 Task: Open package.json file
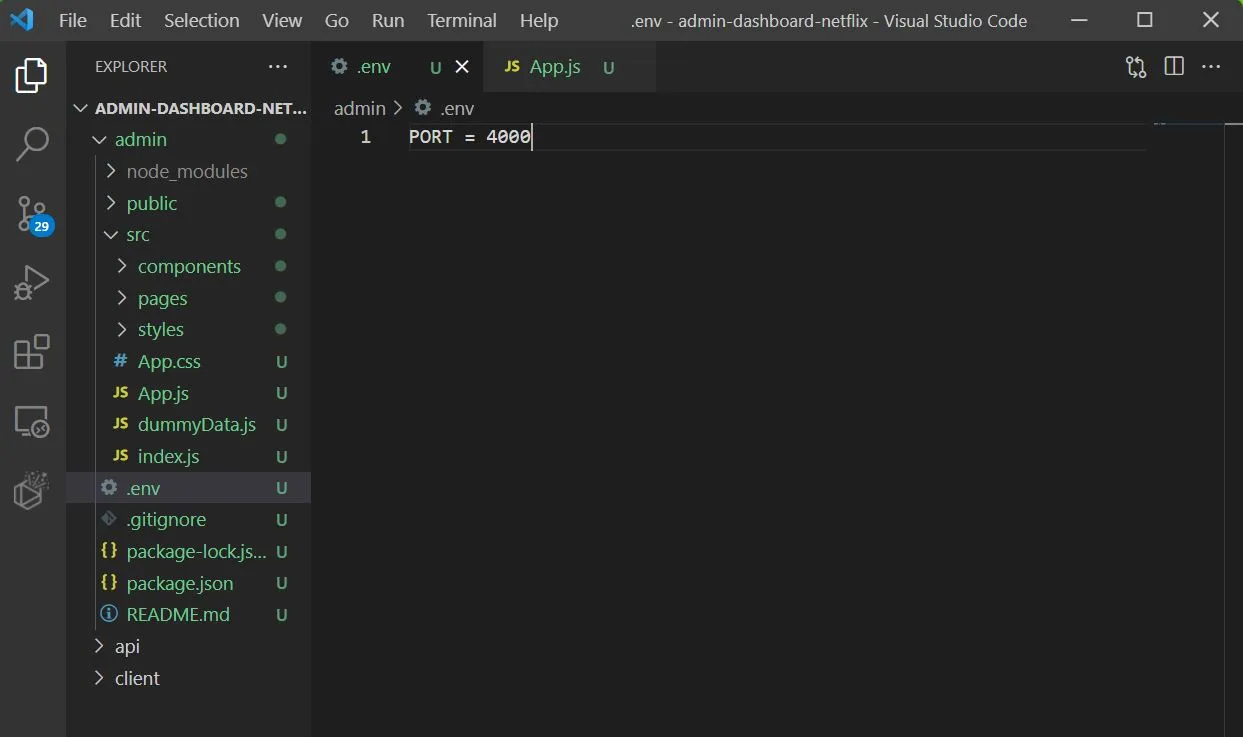188,583
